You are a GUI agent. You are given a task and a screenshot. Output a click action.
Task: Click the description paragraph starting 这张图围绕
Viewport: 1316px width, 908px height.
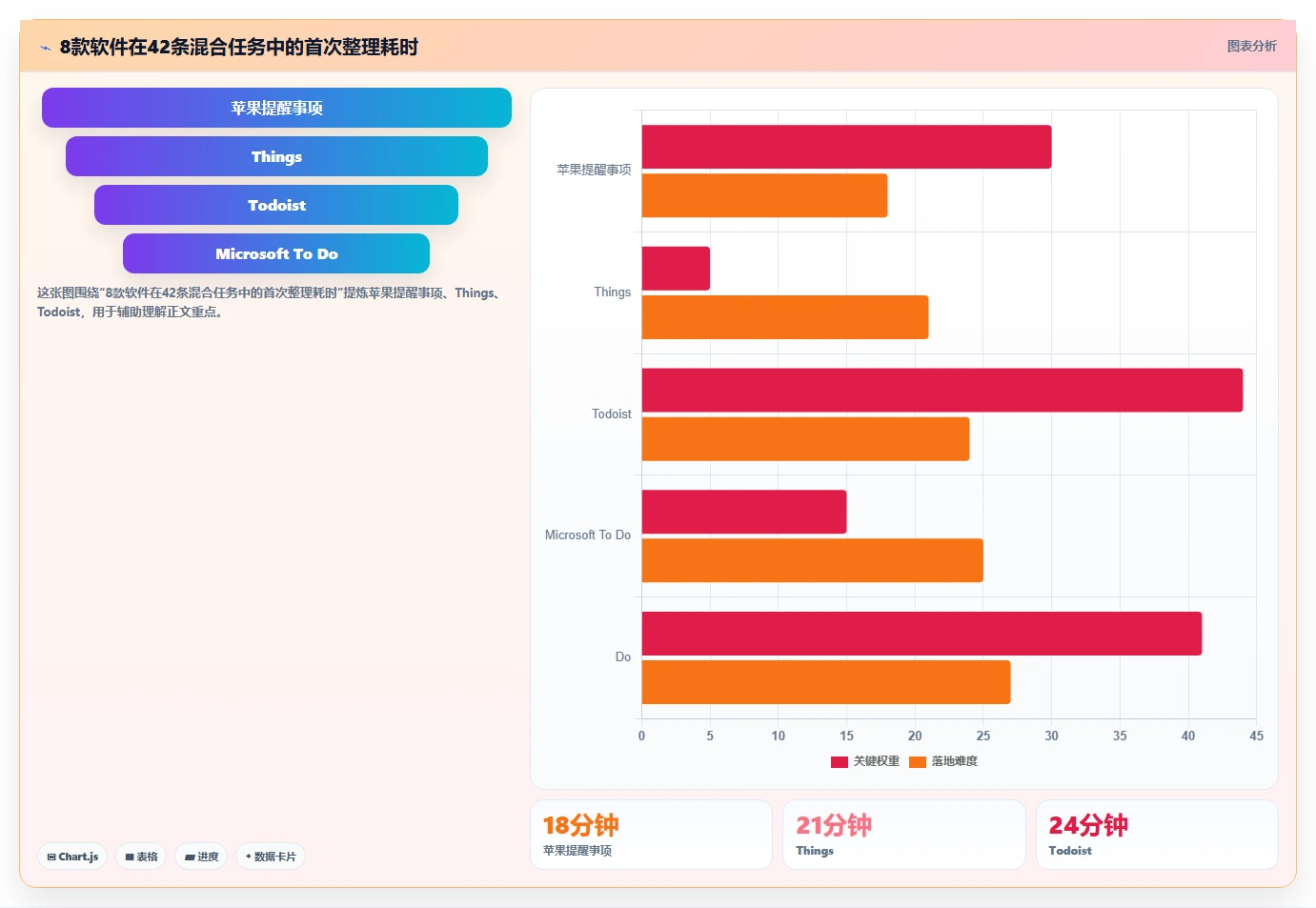(x=271, y=302)
